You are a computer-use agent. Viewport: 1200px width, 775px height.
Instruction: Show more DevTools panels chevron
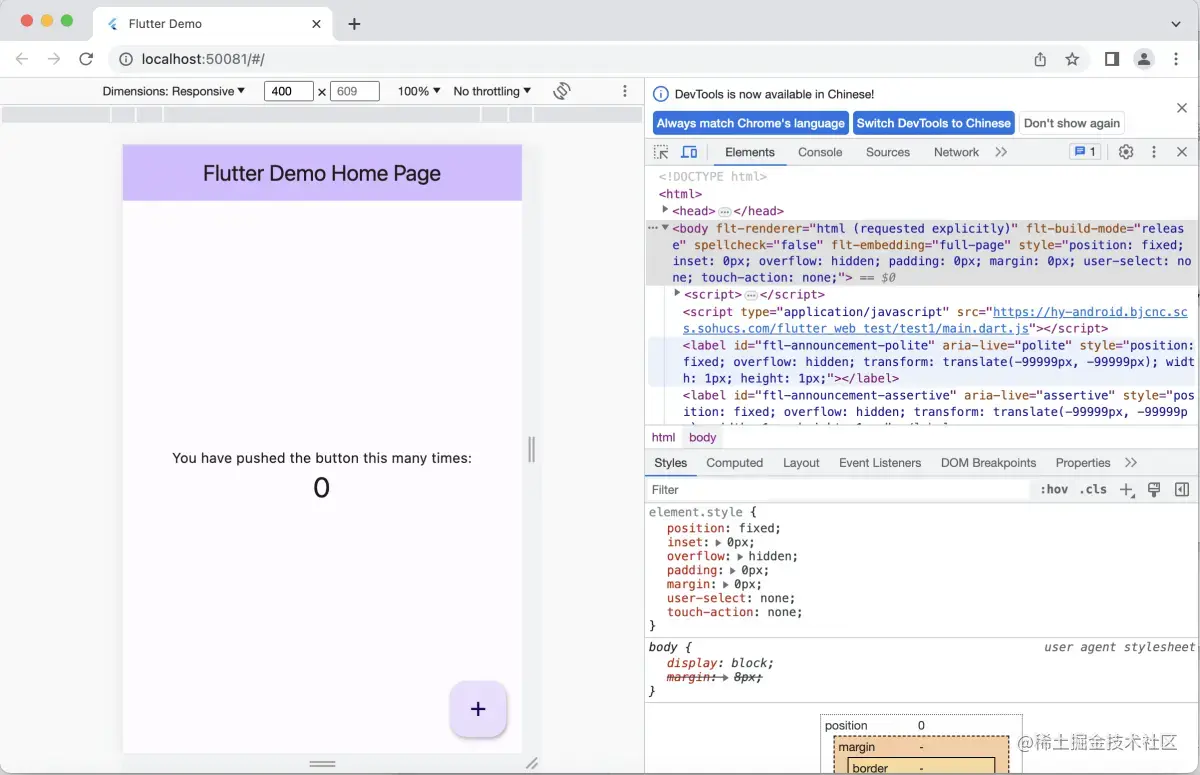click(x=1001, y=152)
